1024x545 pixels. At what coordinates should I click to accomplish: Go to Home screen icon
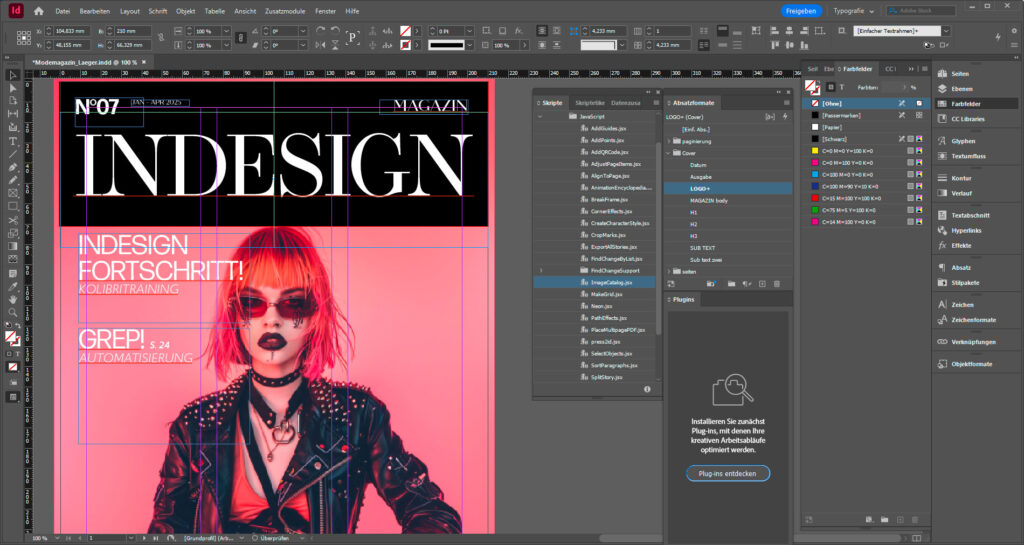39,11
